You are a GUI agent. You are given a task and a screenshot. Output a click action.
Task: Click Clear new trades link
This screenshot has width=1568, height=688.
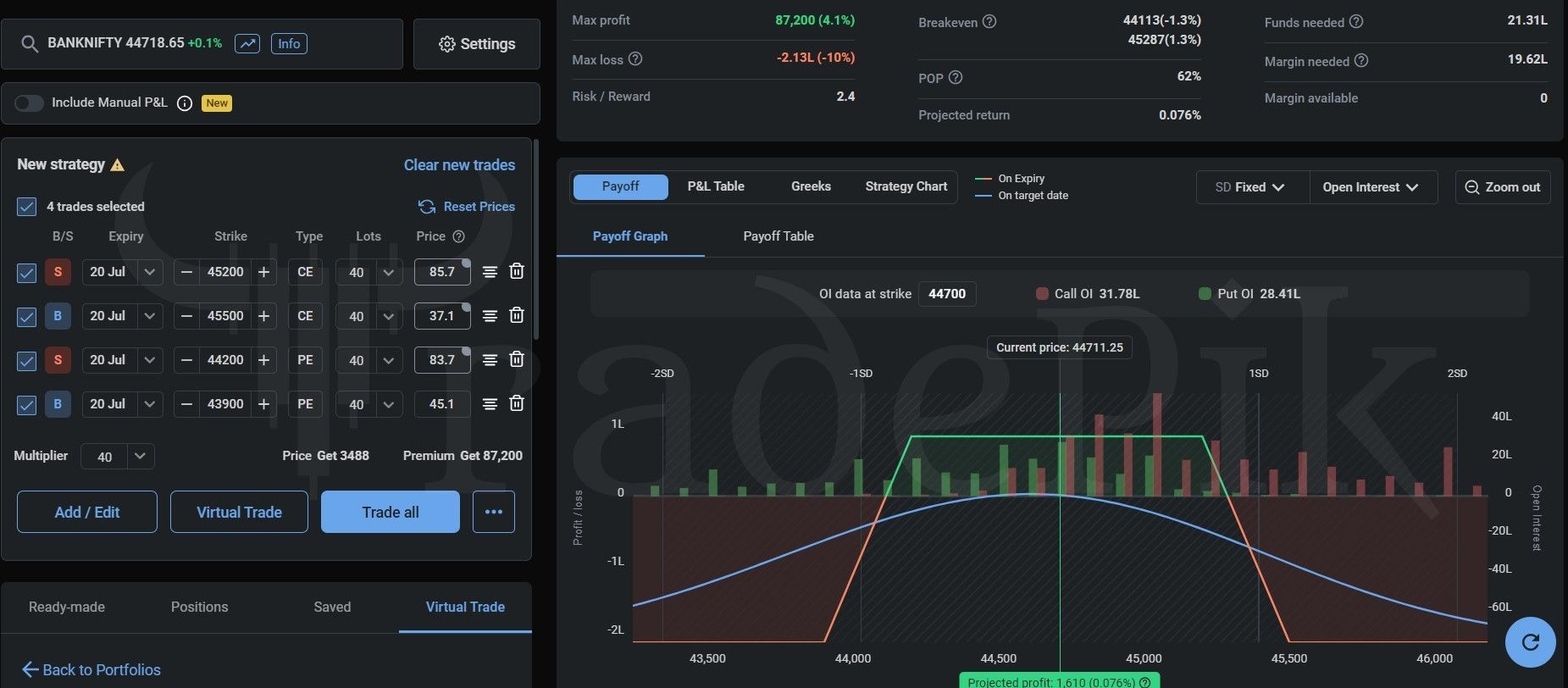point(459,165)
